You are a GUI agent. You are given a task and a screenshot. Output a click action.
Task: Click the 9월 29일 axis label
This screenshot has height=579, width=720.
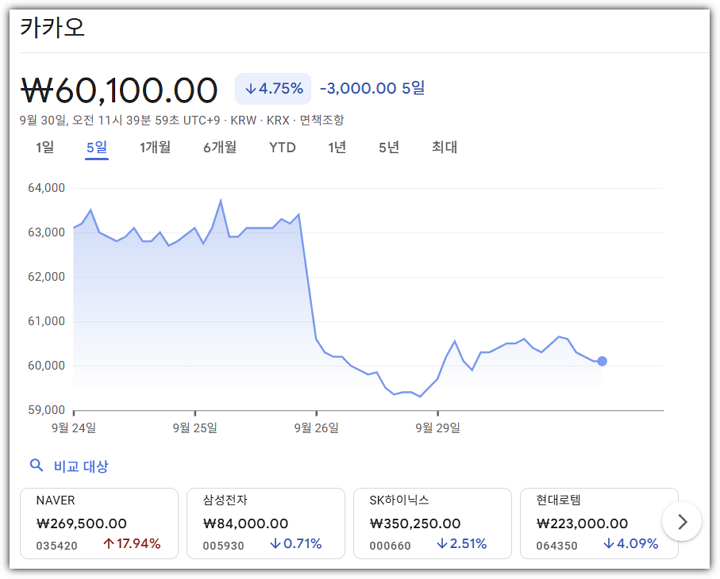pyautogui.click(x=438, y=428)
